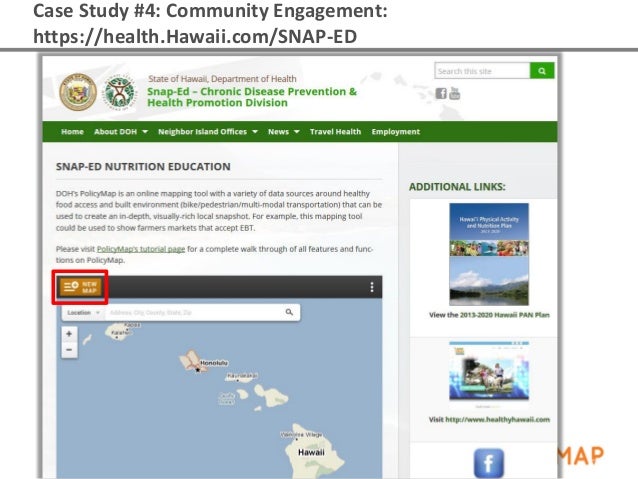Click the ADDITIONAL LINKS heading
The width and height of the screenshot is (638, 479).
(457, 187)
